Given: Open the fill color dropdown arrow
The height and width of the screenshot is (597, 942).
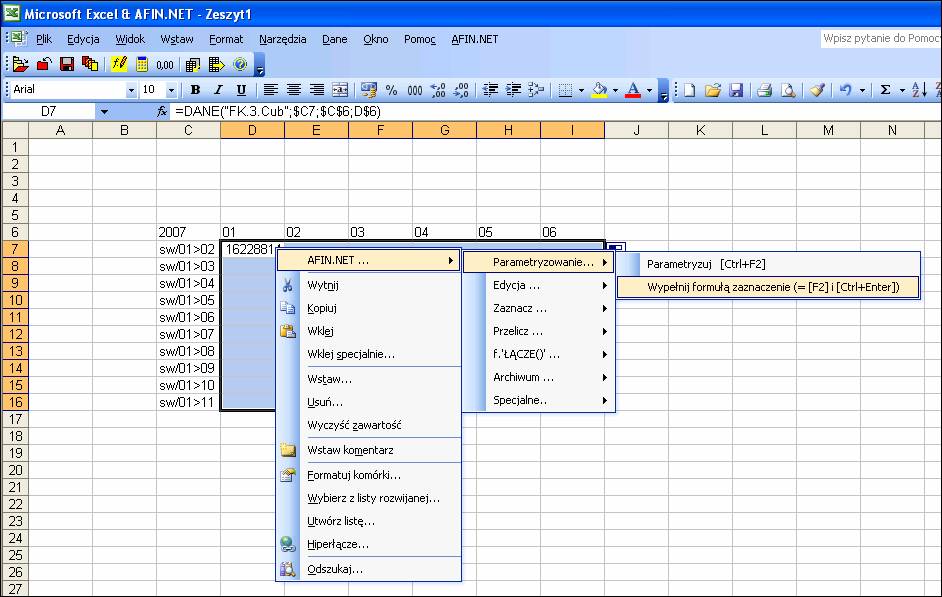Looking at the screenshot, I should click(615, 90).
